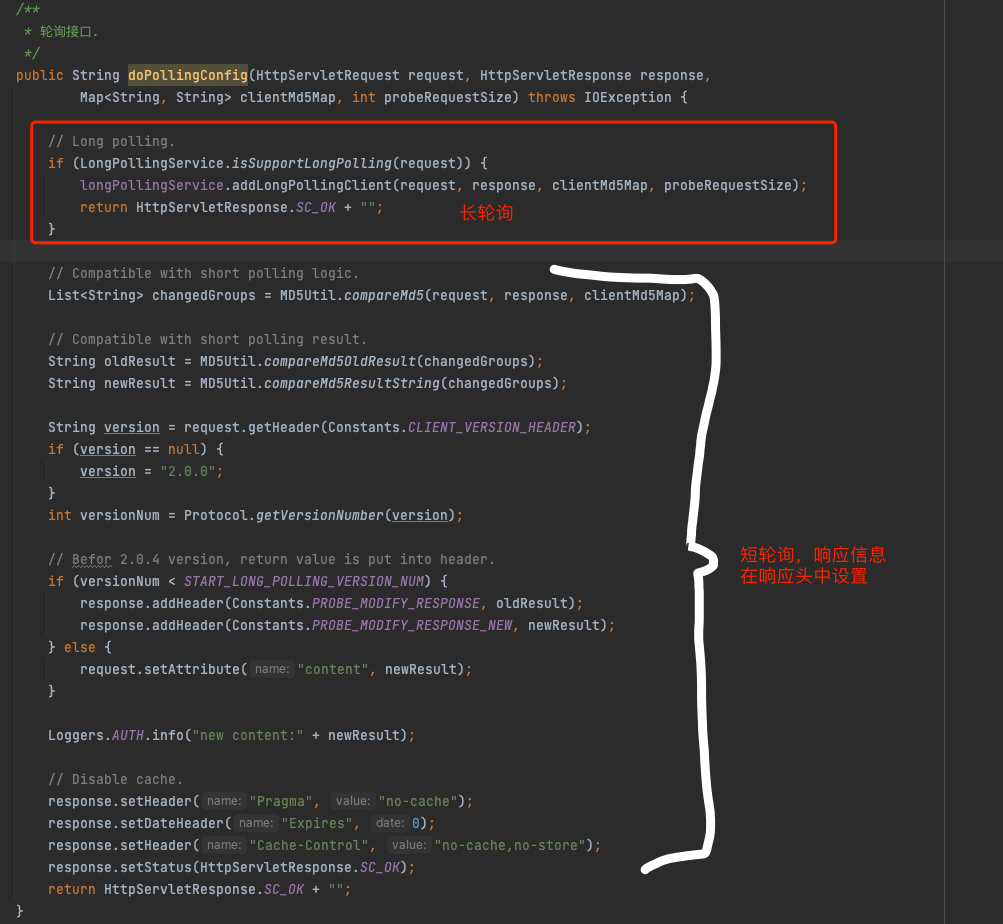The height and width of the screenshot is (924, 1003).
Task: Click the CLIENT_VERSION_HEADER constant
Action: (491, 427)
